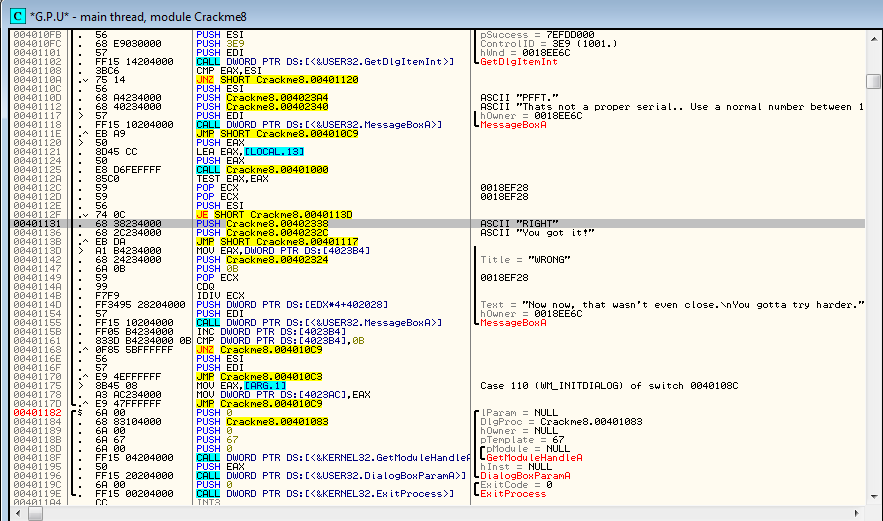Select MOV EAX,DWORD PTR DS:[4023B4]
The width and height of the screenshot is (883, 521).
(x=283, y=251)
